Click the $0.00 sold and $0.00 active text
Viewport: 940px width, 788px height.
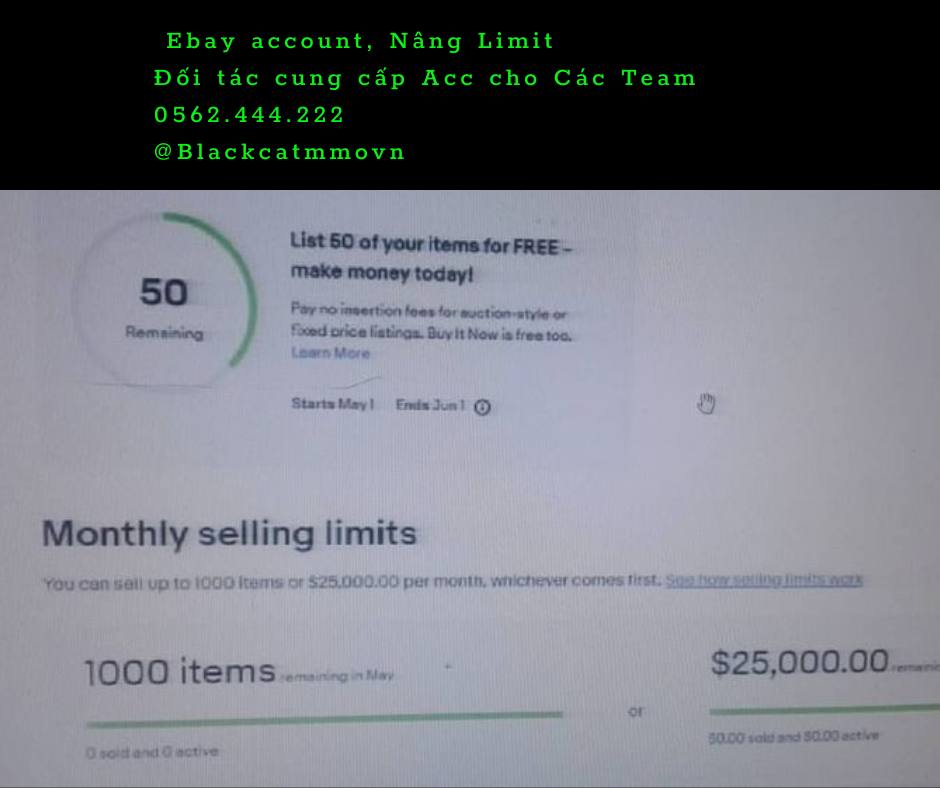pos(793,736)
